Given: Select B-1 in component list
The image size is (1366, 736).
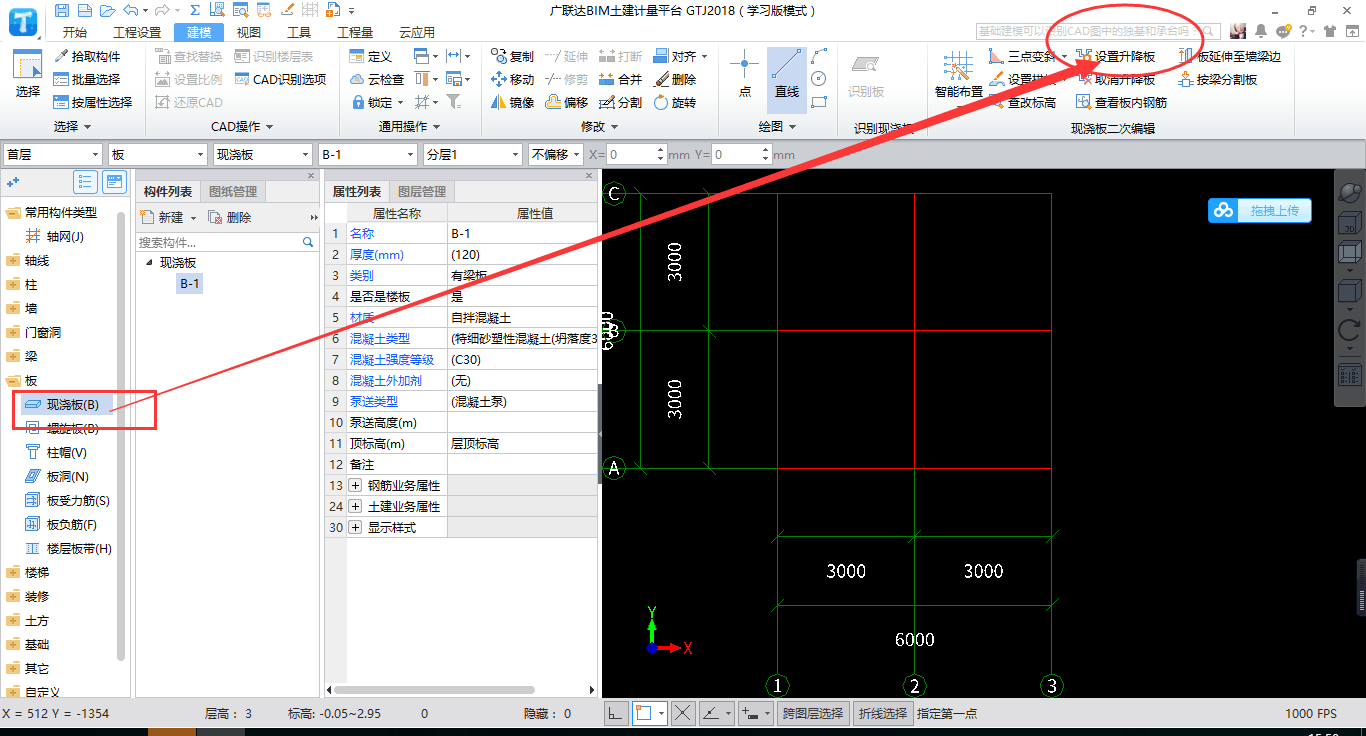Looking at the screenshot, I should coord(190,284).
